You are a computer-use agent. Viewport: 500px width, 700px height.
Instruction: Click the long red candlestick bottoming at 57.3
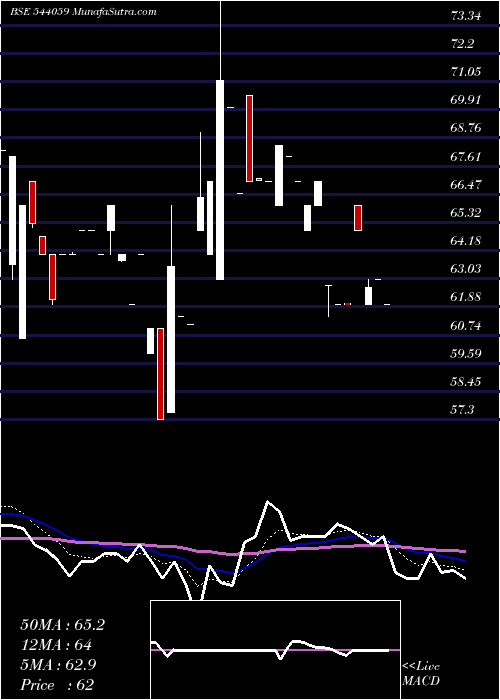point(160,374)
